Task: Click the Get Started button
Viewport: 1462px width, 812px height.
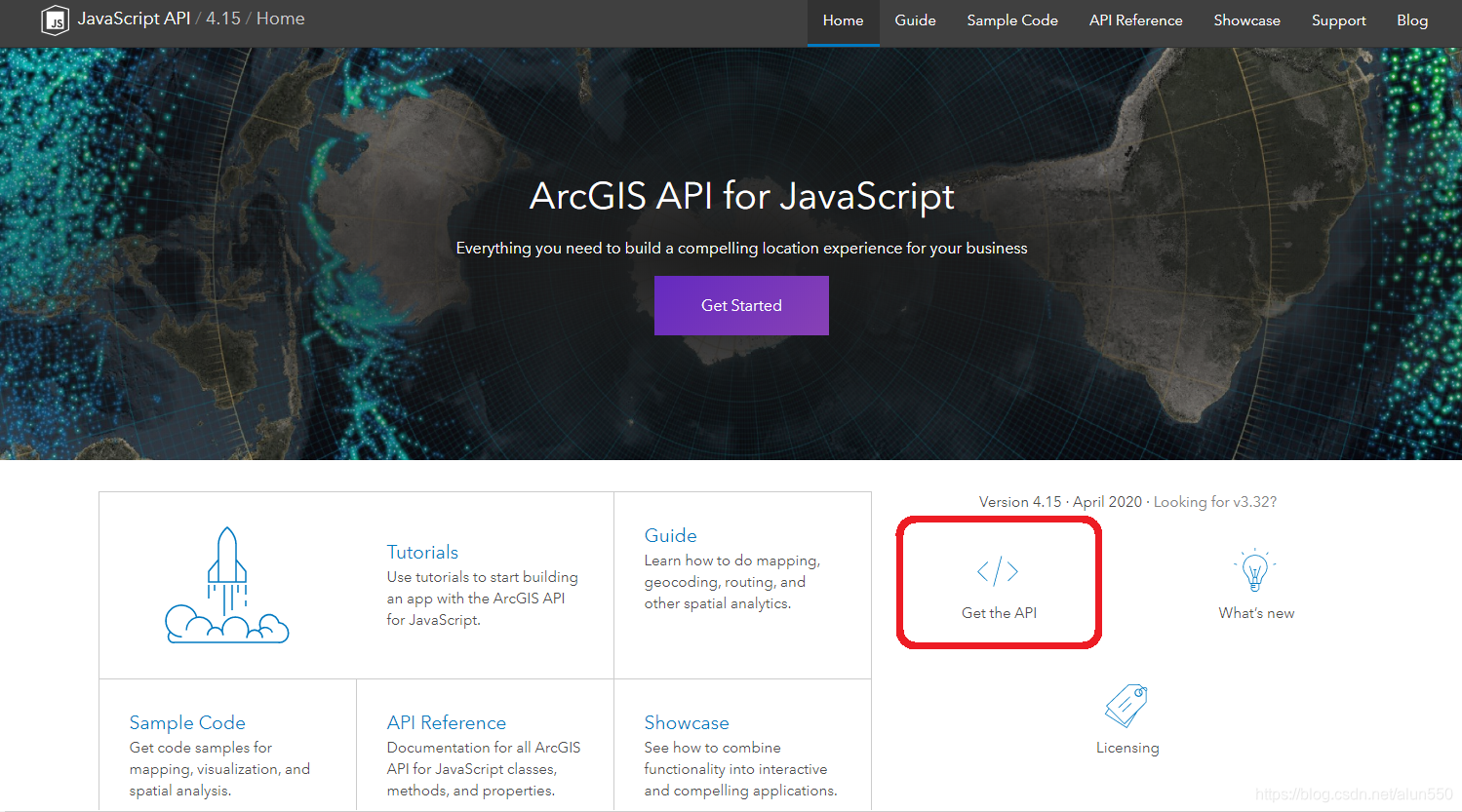Action: pos(741,305)
